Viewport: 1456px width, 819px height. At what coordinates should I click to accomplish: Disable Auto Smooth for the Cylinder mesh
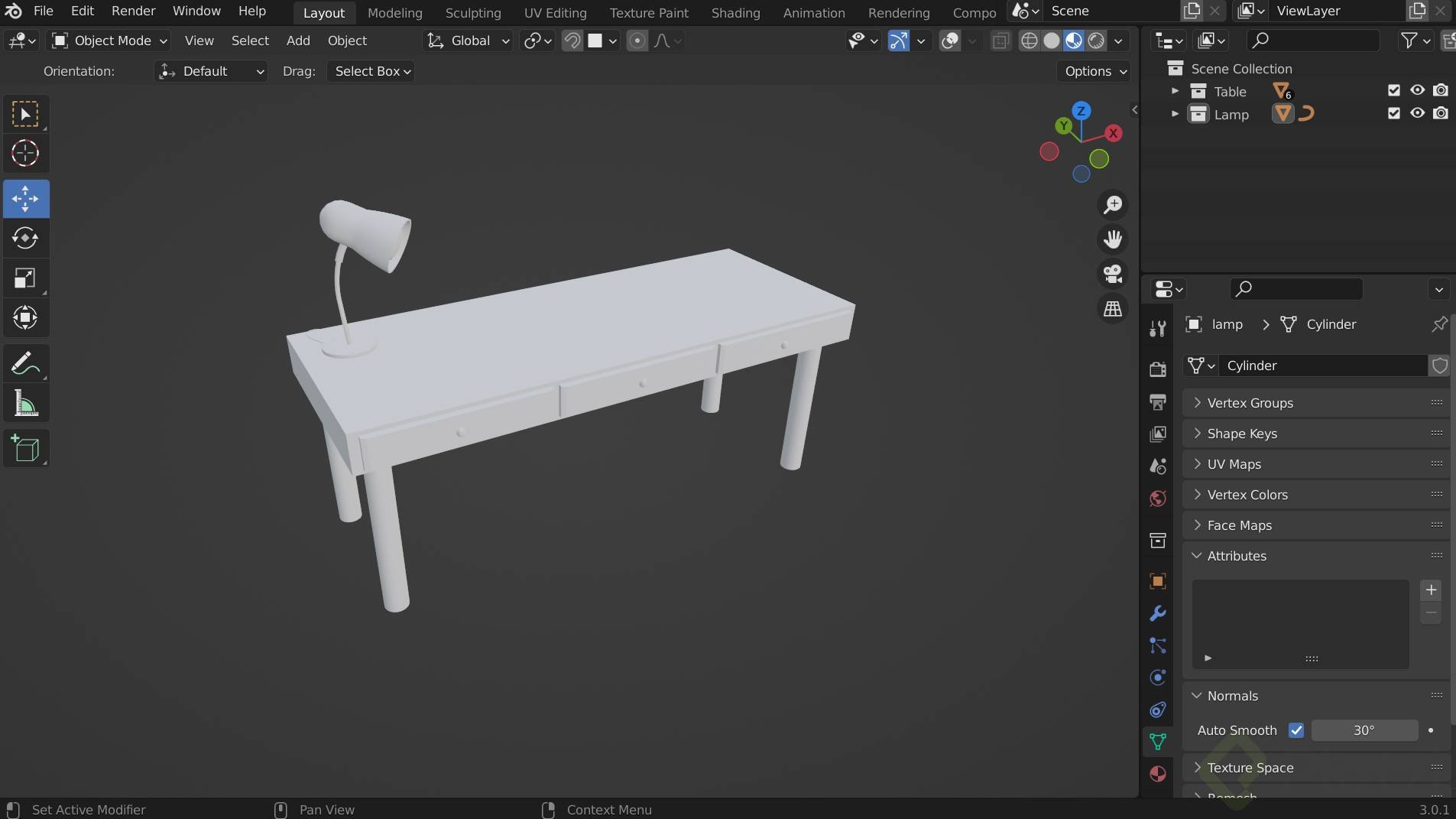1298,731
